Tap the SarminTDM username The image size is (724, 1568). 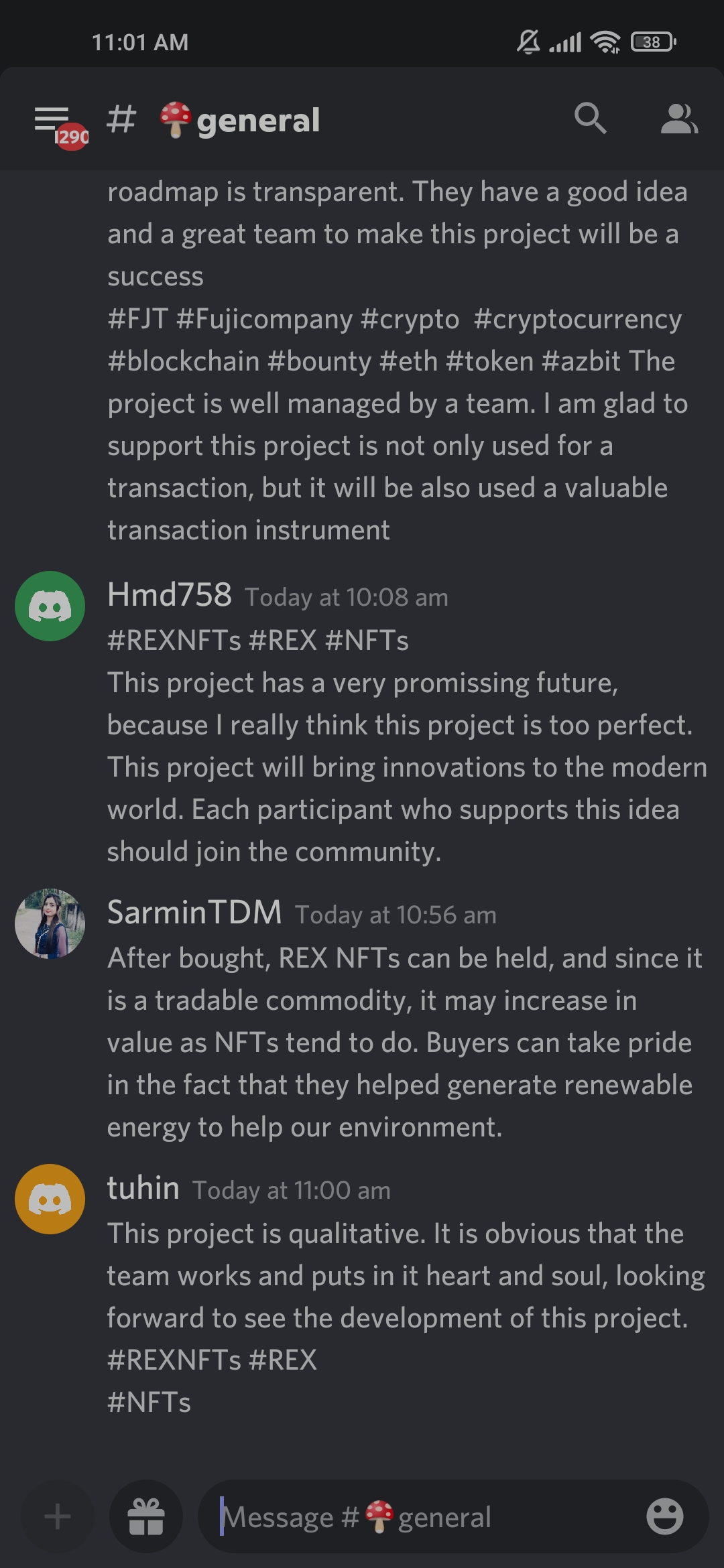194,913
